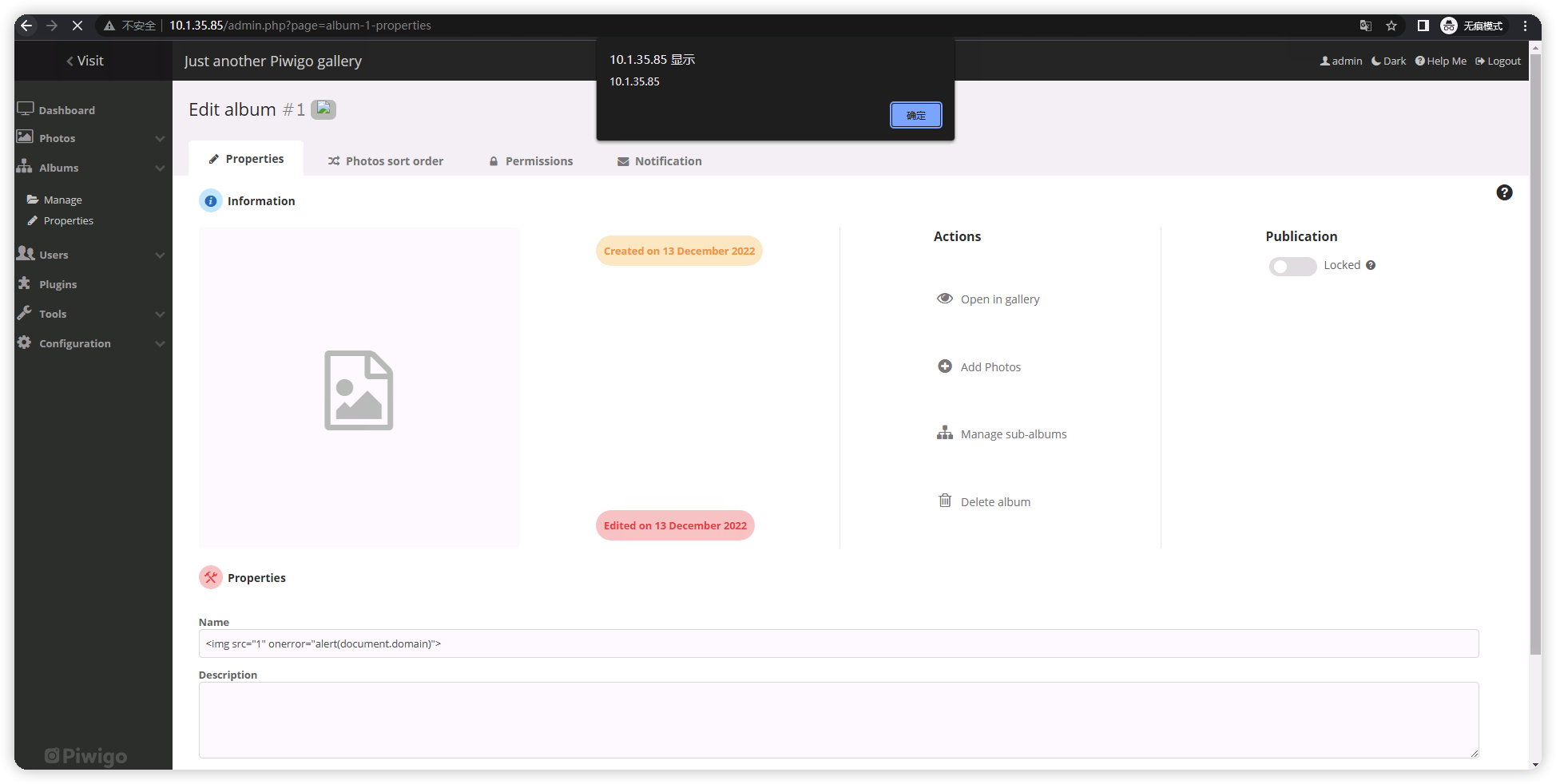Click the Photos sidebar icon
1556x784 pixels.
pos(25,137)
